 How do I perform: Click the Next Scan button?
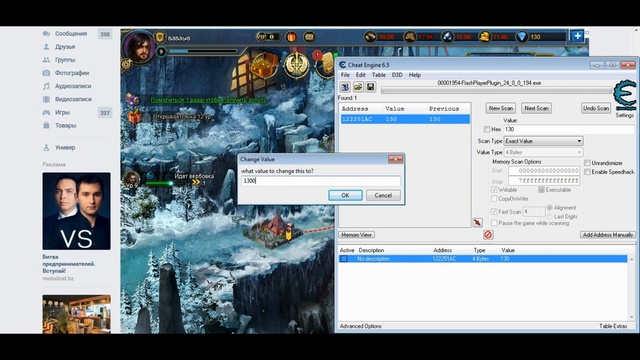536,108
